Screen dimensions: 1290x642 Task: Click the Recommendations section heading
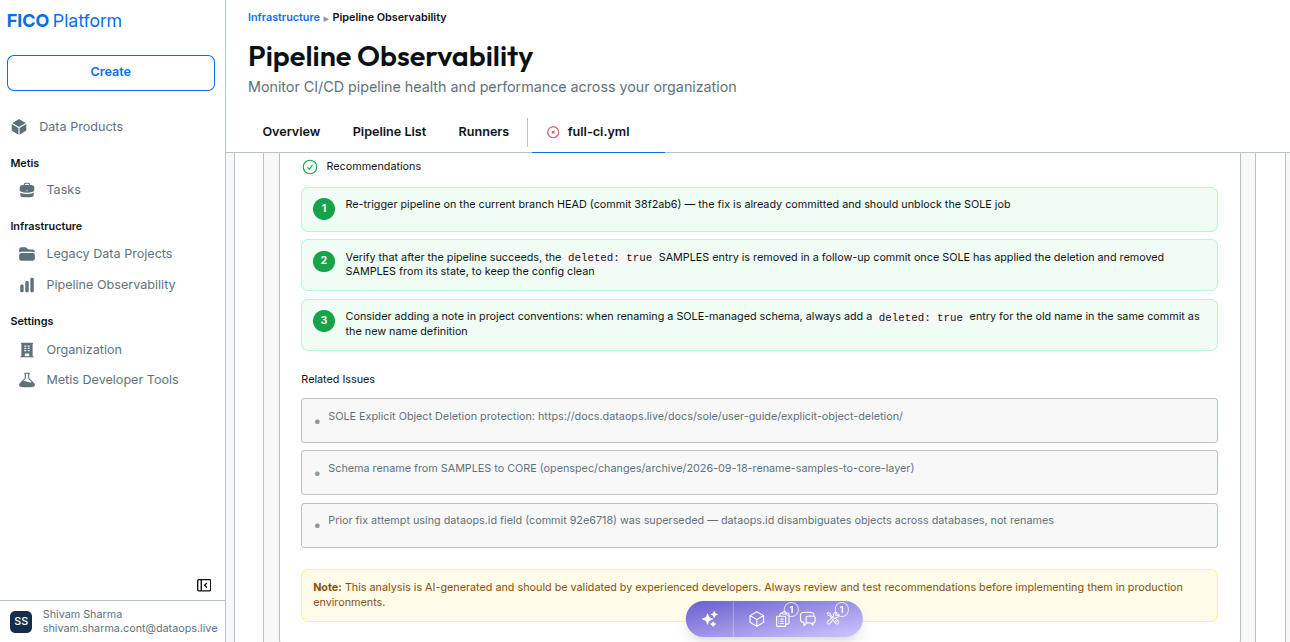pos(374,167)
